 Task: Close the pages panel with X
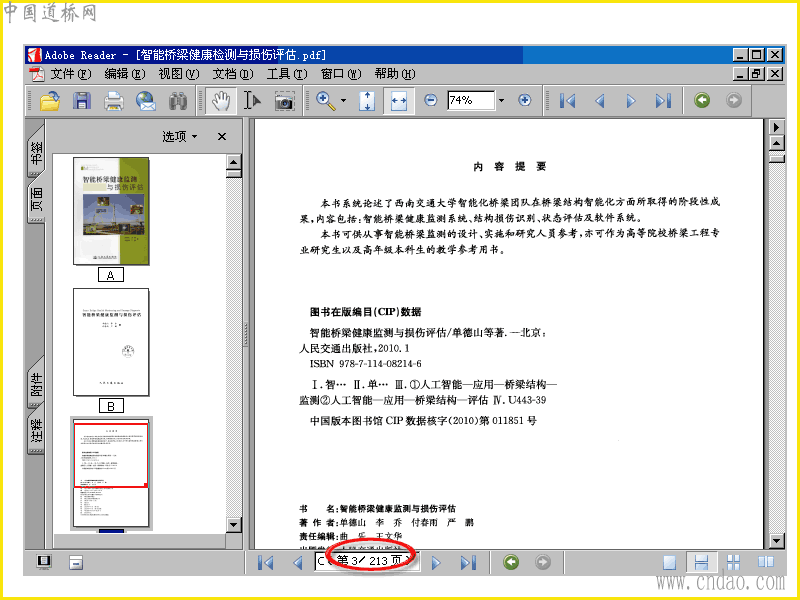[x=222, y=136]
